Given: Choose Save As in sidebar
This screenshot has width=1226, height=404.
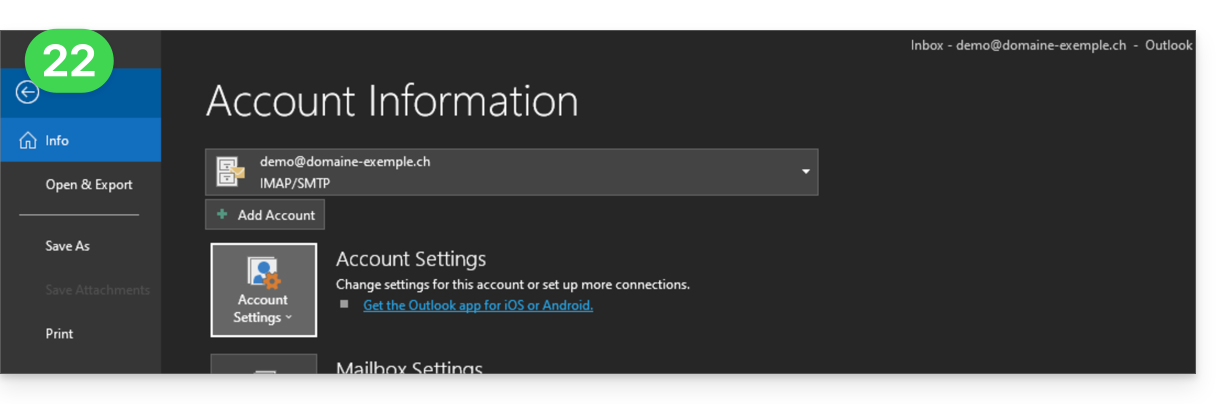Looking at the screenshot, I should pyautogui.click(x=67, y=246).
